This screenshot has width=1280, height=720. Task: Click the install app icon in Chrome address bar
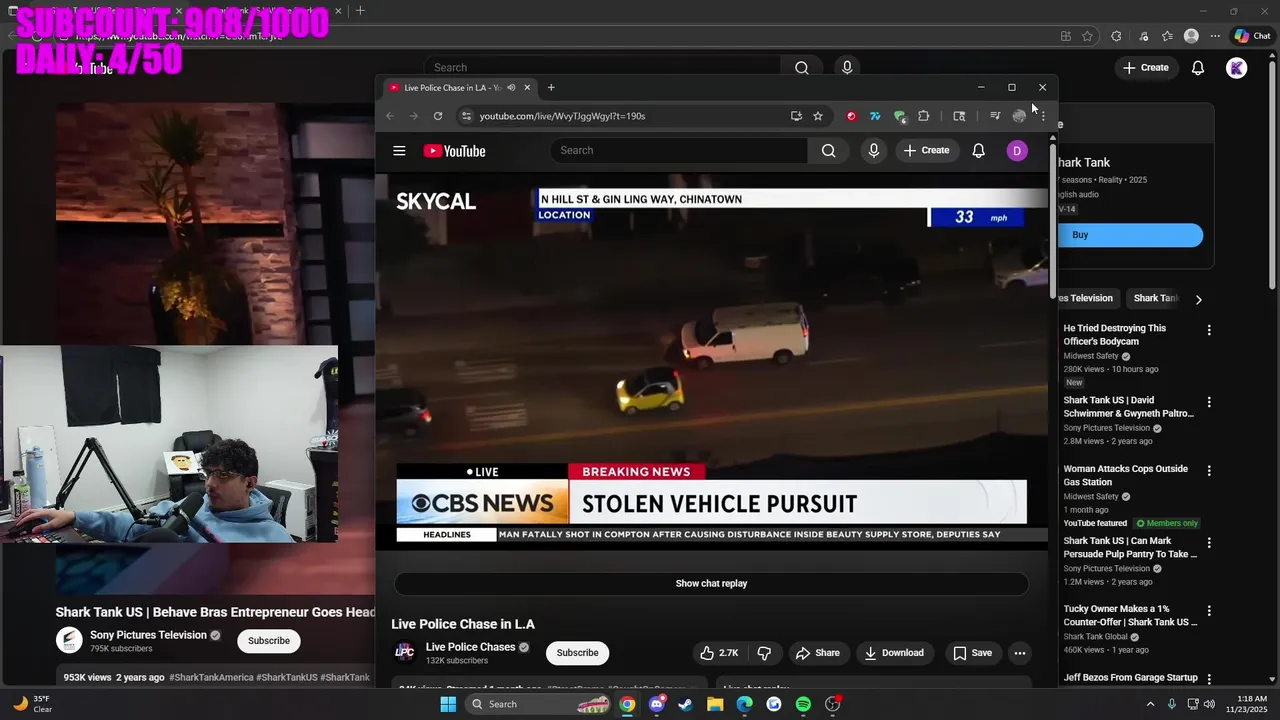coord(796,116)
